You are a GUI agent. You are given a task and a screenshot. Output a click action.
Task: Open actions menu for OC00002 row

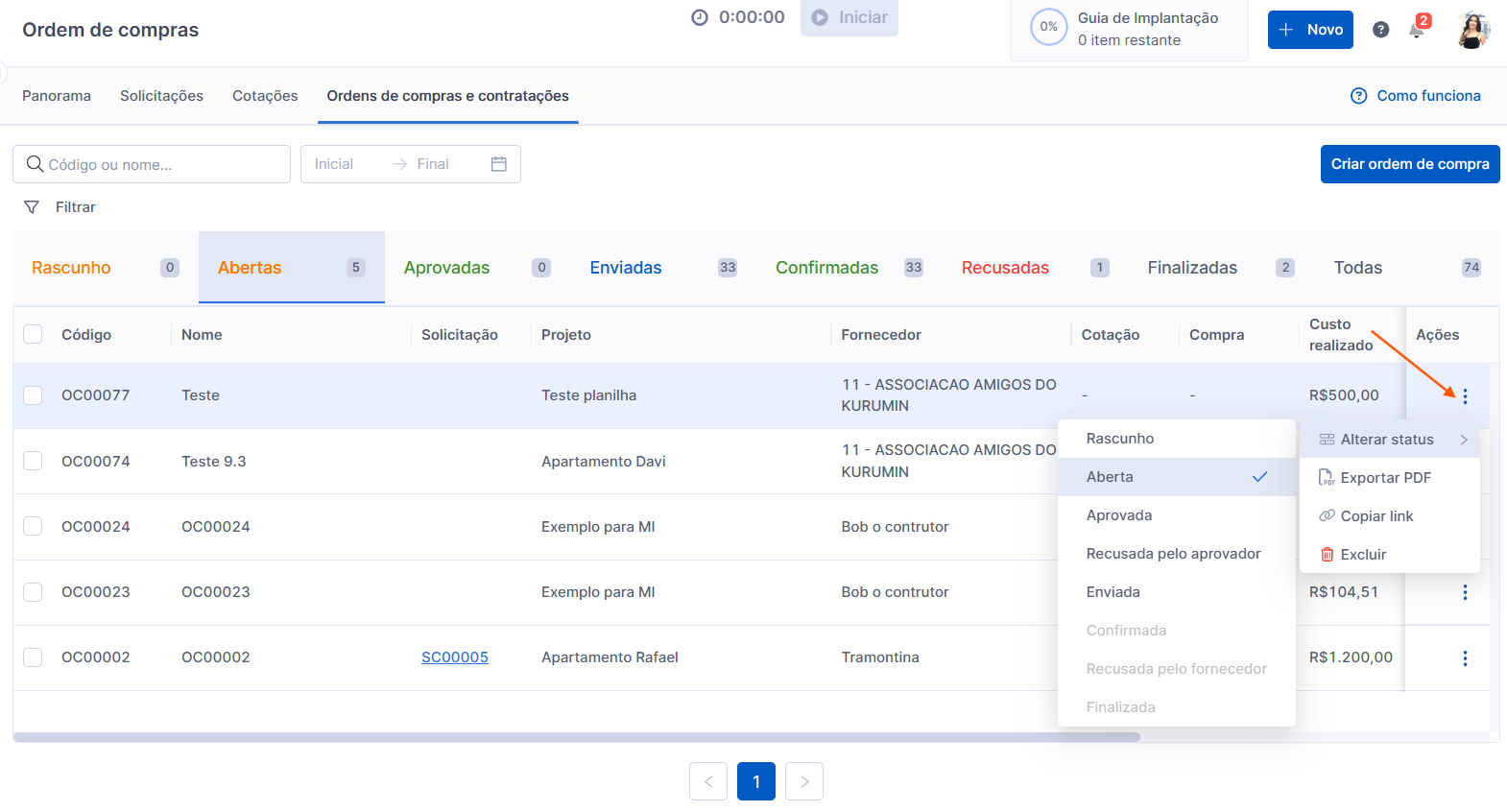coord(1465,657)
